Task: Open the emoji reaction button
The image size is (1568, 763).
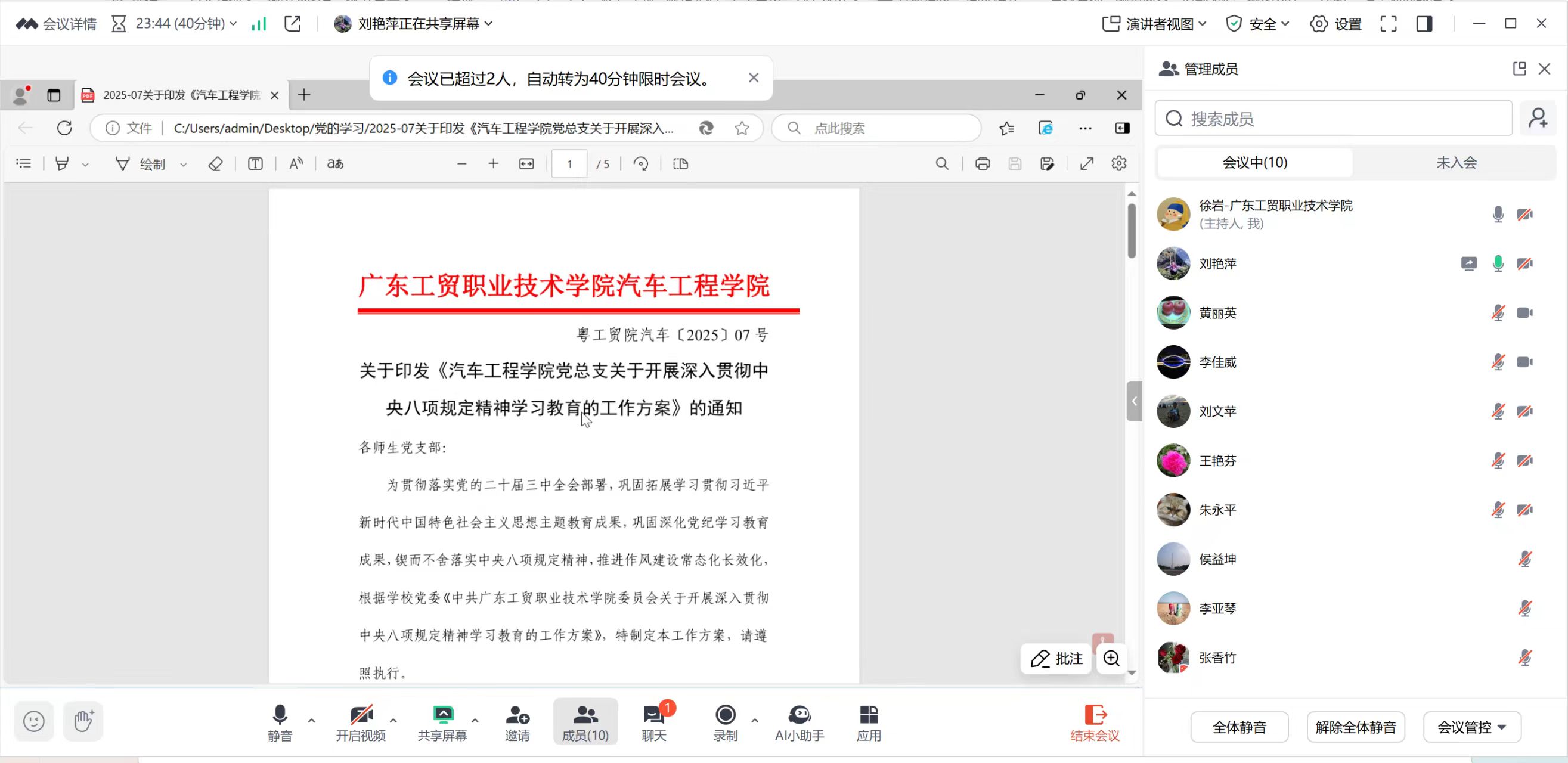Action: pyautogui.click(x=34, y=722)
